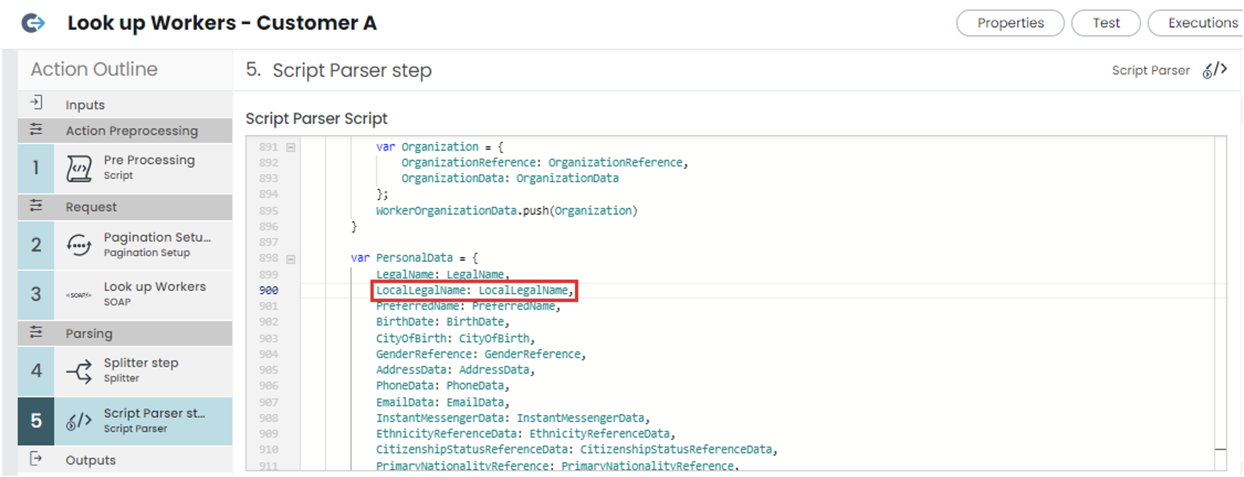Click the Script Parser icon at top right
The height and width of the screenshot is (477, 1244).
(1215, 70)
